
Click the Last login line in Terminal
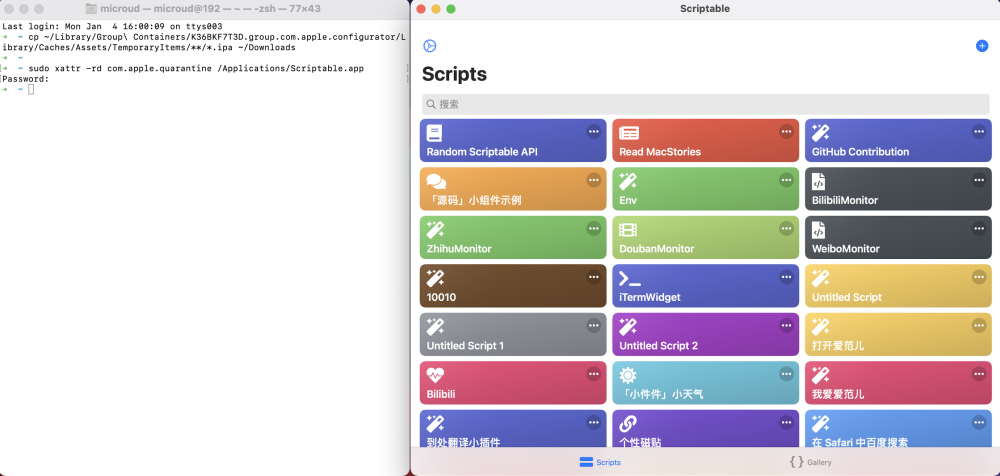click(x=112, y=27)
